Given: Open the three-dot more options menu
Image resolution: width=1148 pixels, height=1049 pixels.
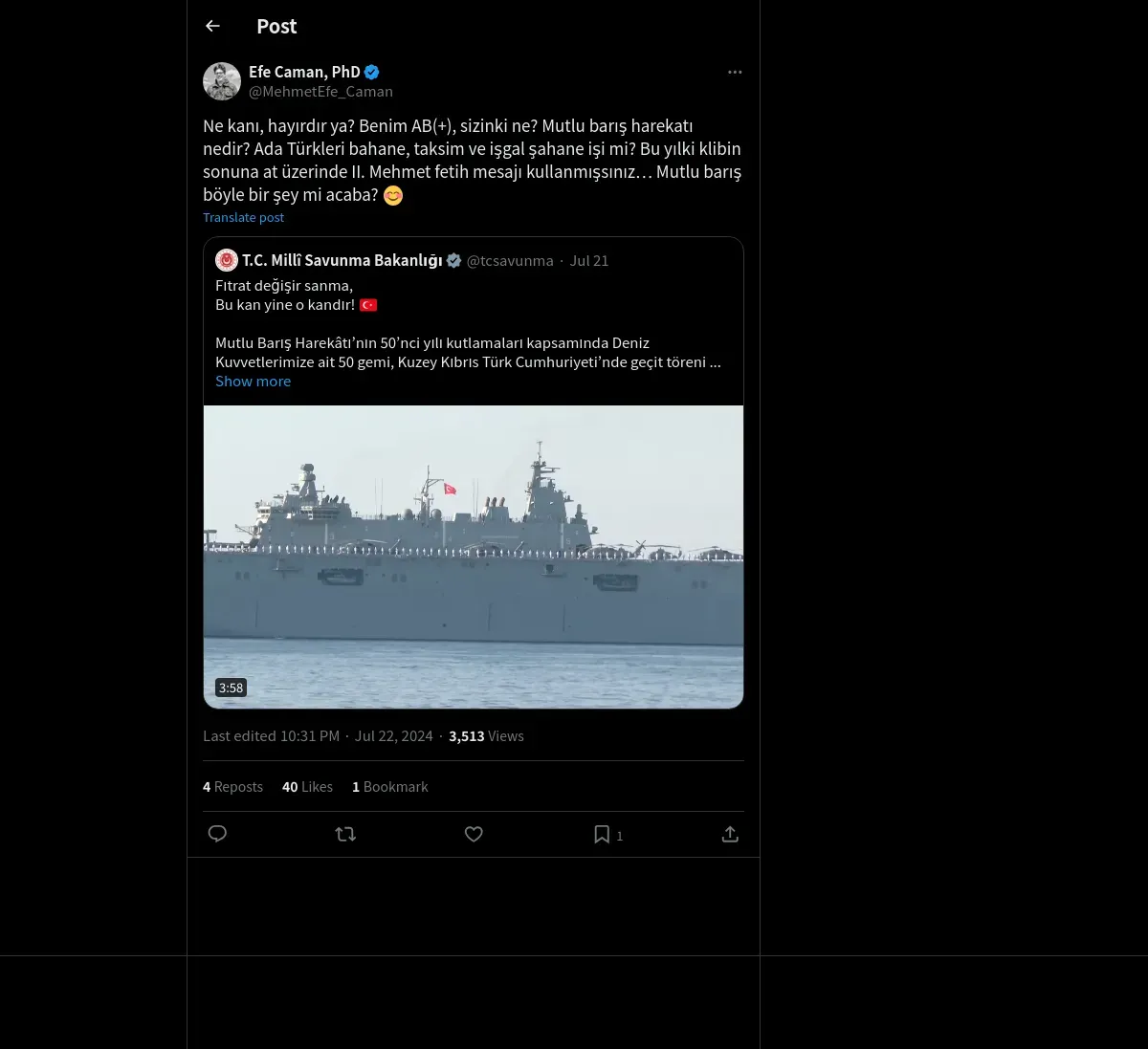Looking at the screenshot, I should point(735,73).
